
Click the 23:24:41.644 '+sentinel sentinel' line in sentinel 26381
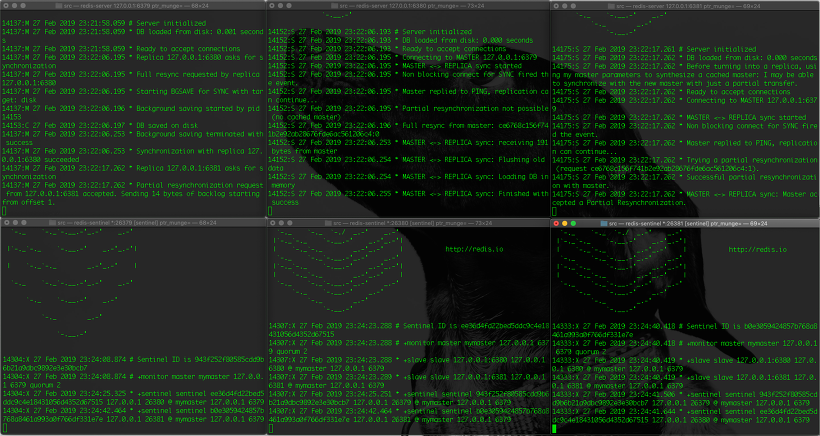(x=685, y=415)
